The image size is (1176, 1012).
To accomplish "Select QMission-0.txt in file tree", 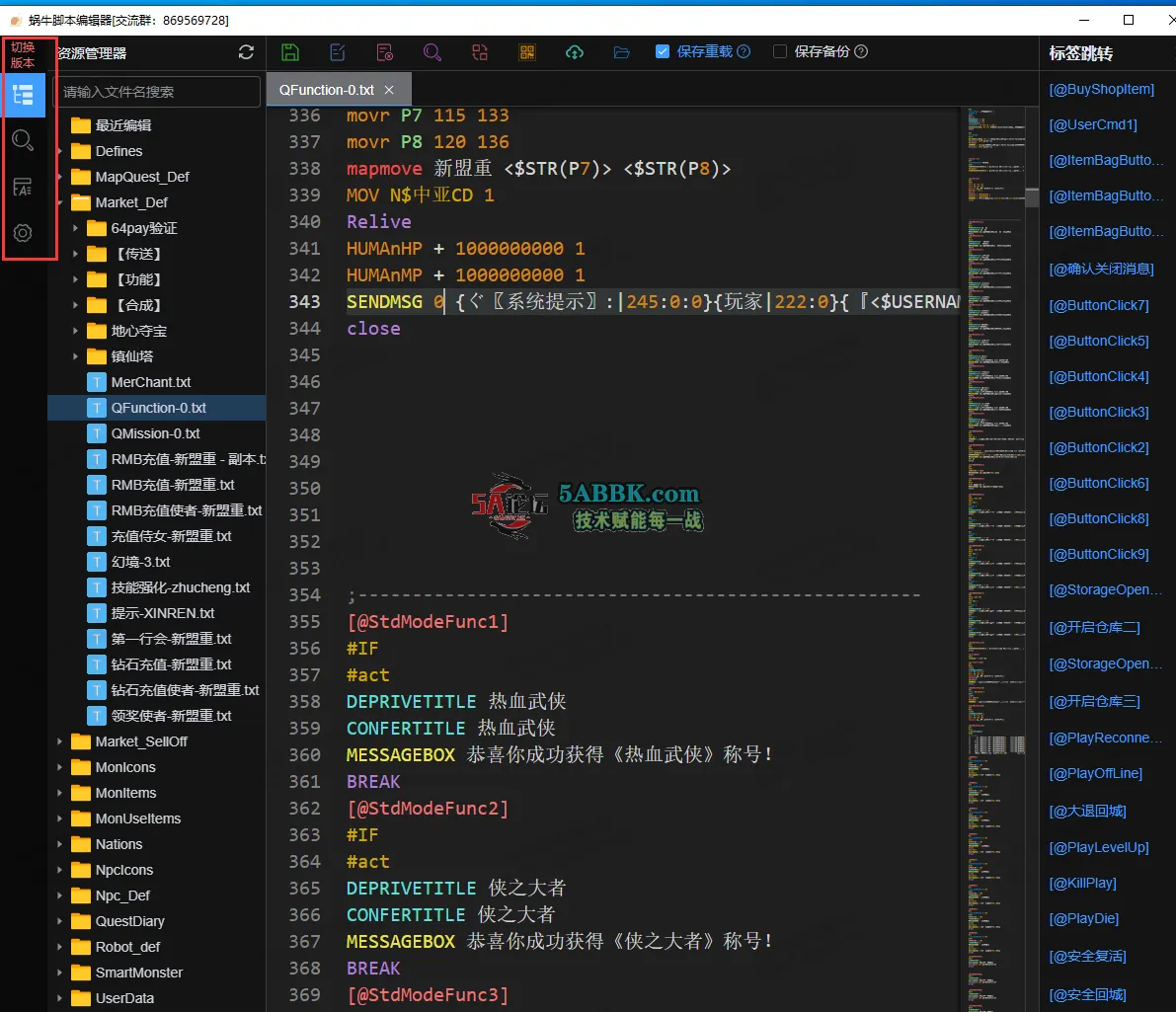I will 155,433.
